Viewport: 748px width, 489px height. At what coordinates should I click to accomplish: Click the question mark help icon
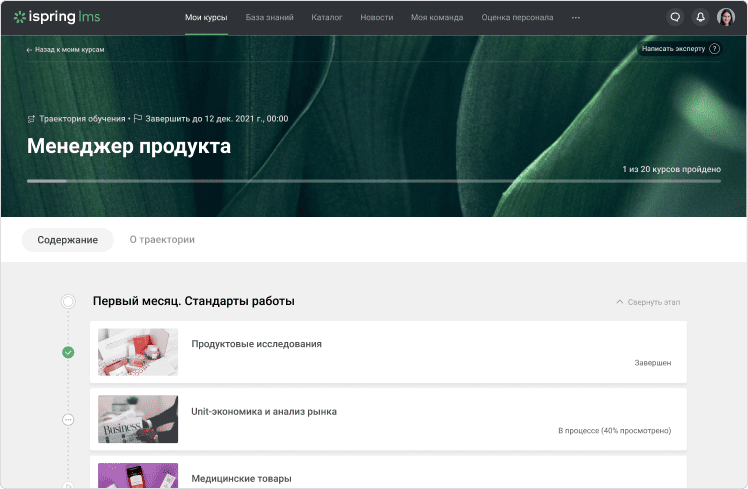714,49
